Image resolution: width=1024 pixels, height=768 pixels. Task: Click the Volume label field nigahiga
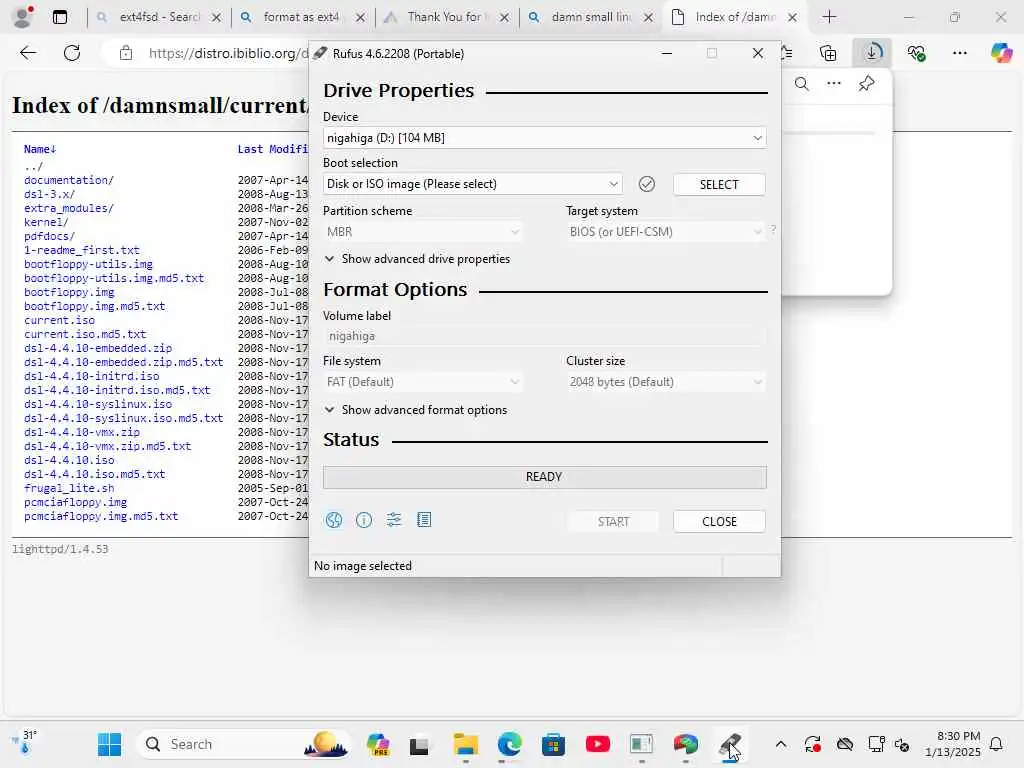545,336
